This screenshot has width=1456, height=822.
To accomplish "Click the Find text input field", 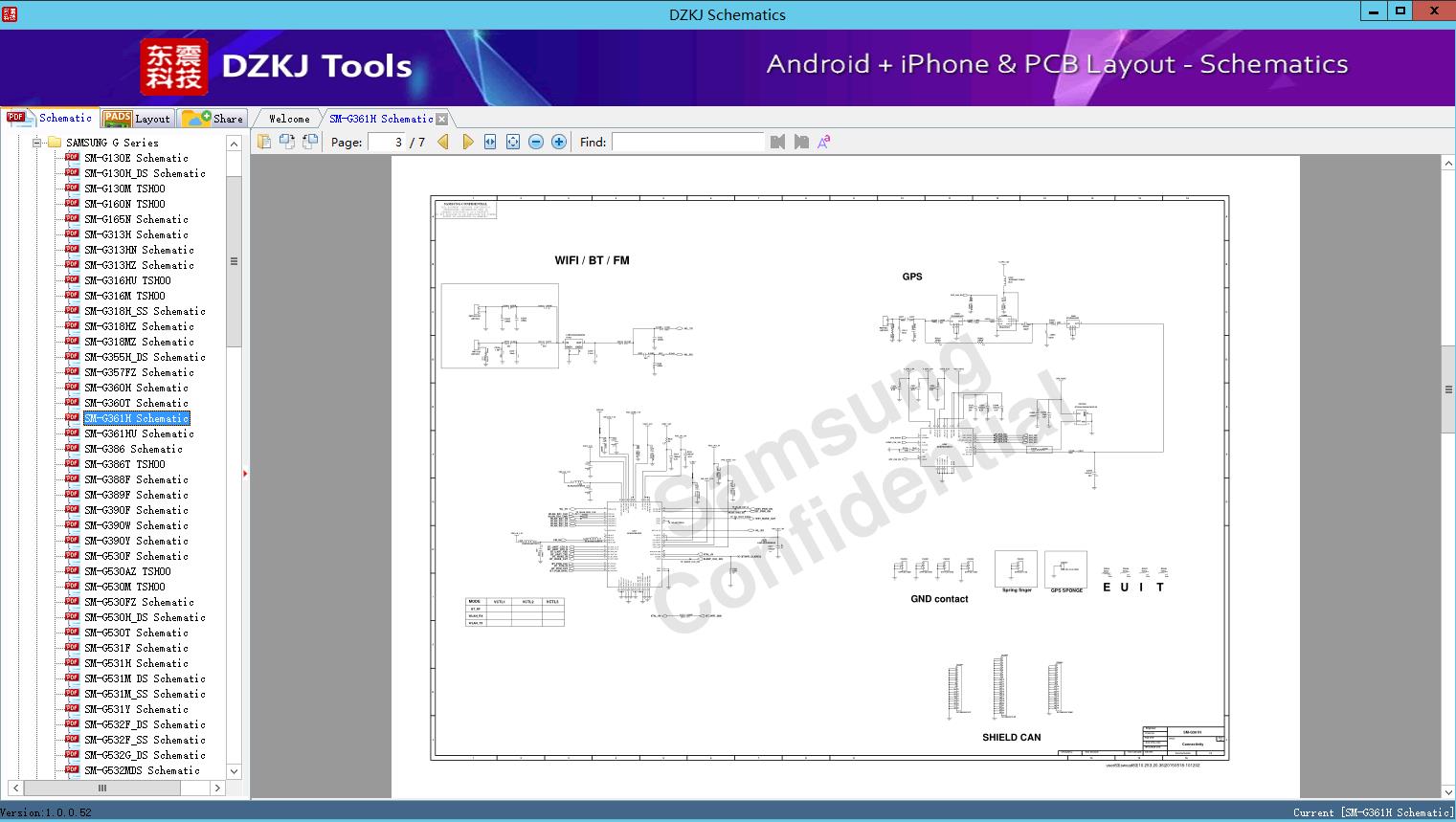I will 688,142.
